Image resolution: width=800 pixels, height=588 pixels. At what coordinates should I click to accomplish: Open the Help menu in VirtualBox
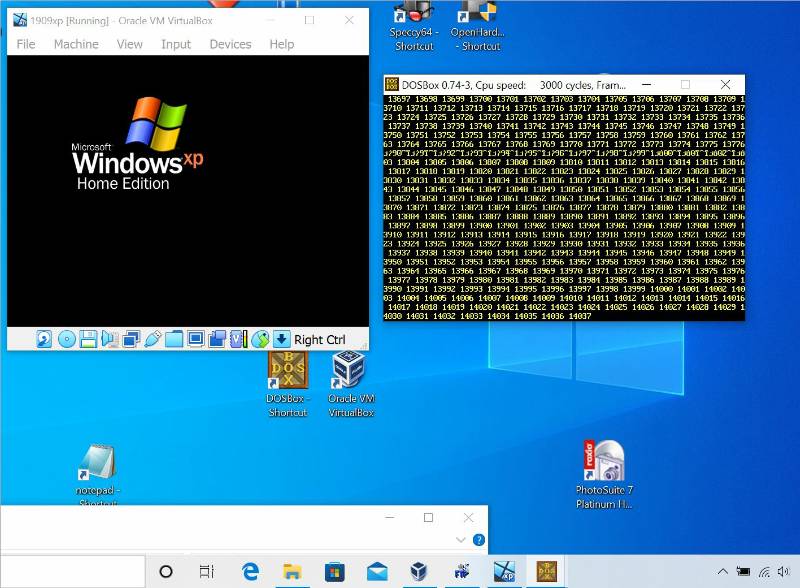point(282,44)
